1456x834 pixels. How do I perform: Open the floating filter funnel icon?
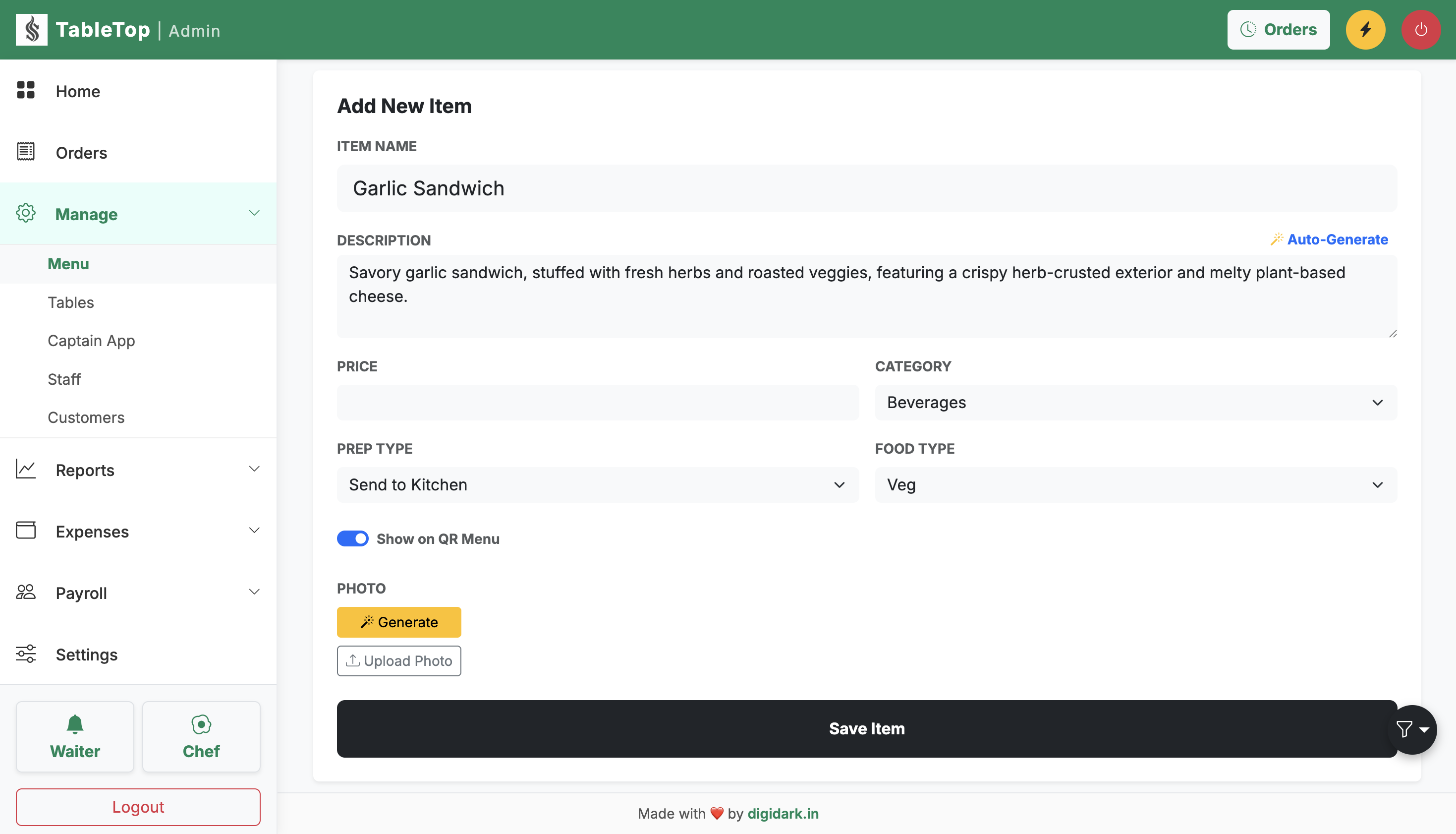point(1404,729)
